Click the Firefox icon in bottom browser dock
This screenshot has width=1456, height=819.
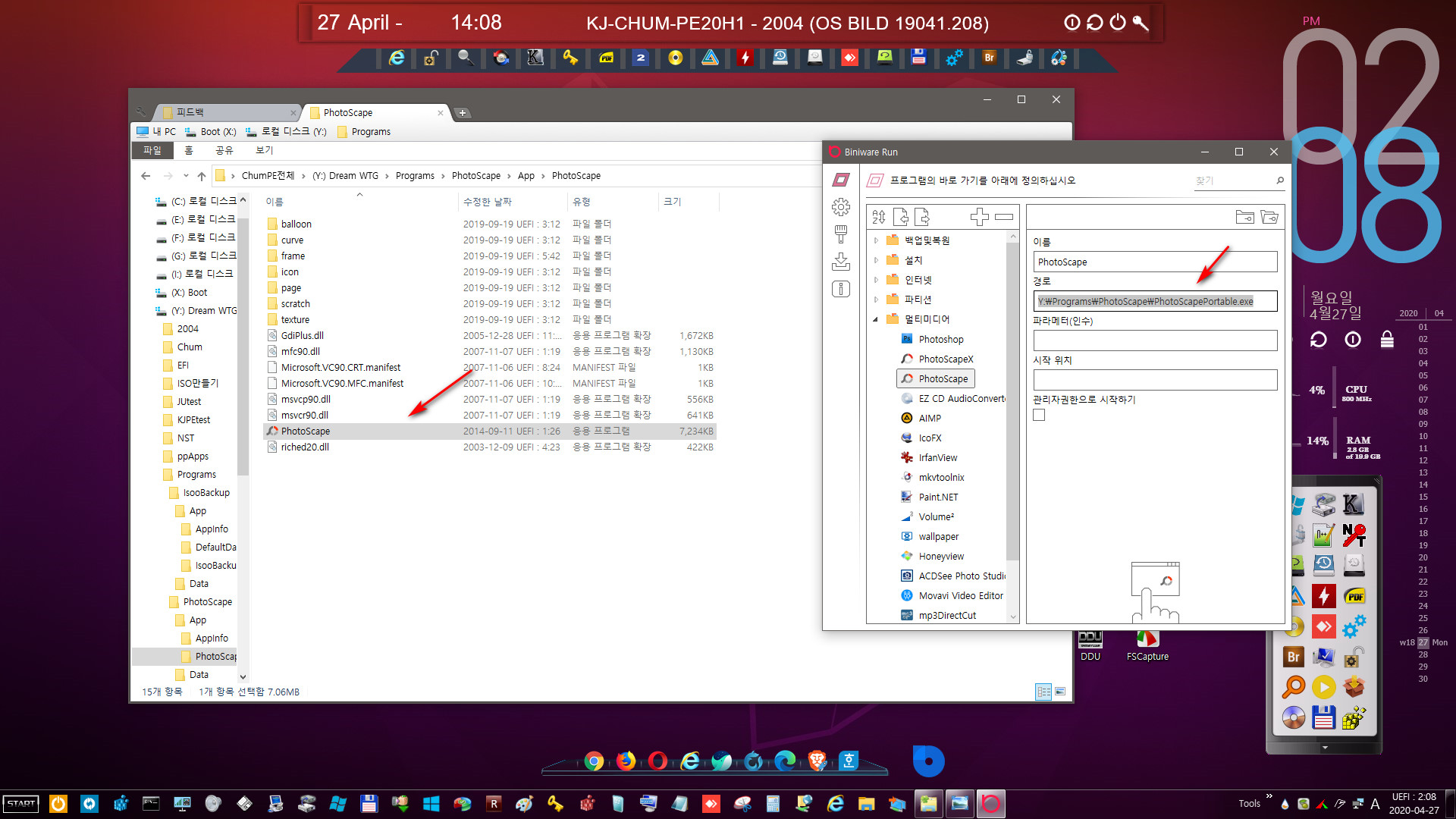click(x=626, y=761)
